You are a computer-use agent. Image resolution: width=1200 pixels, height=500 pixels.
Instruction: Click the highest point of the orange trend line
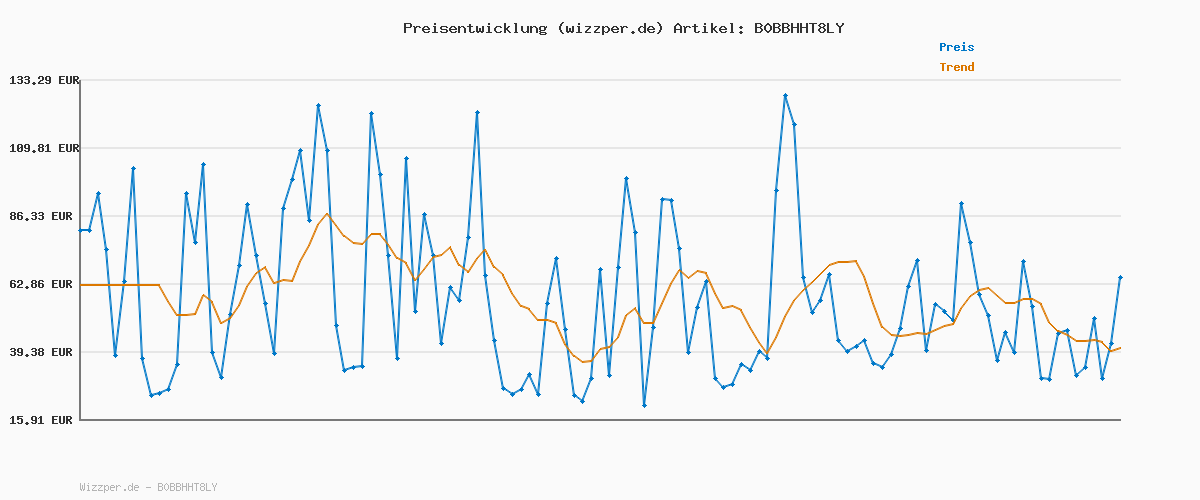pos(327,214)
